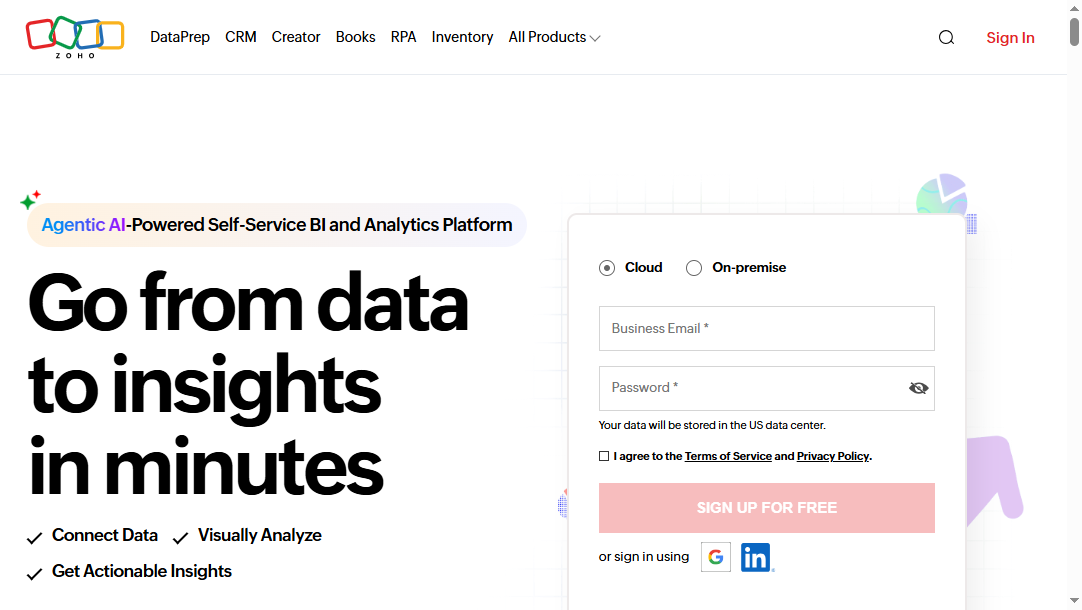This screenshot has width=1082, height=610.
Task: Focus the Business Email field
Action: pyautogui.click(x=767, y=328)
